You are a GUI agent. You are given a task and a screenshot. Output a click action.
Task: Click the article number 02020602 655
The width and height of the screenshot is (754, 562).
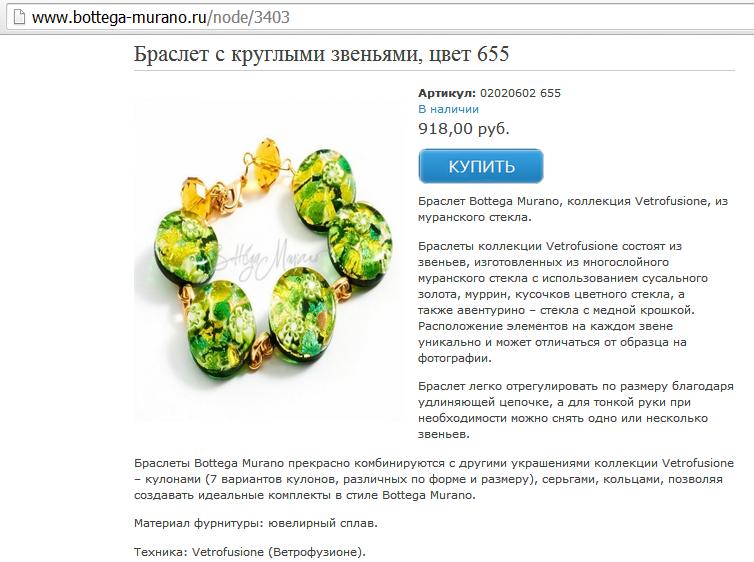point(520,93)
